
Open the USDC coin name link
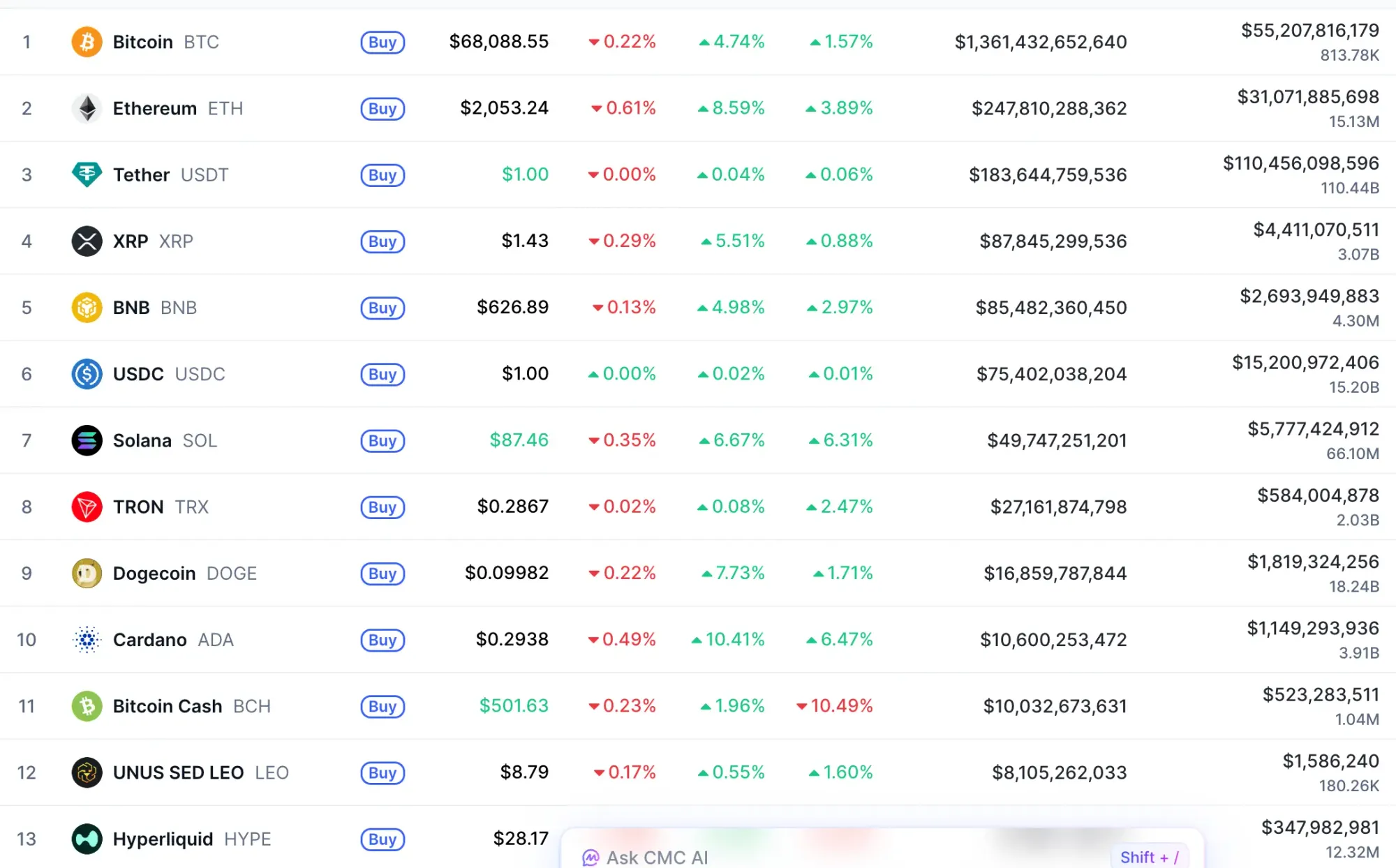[x=138, y=374]
